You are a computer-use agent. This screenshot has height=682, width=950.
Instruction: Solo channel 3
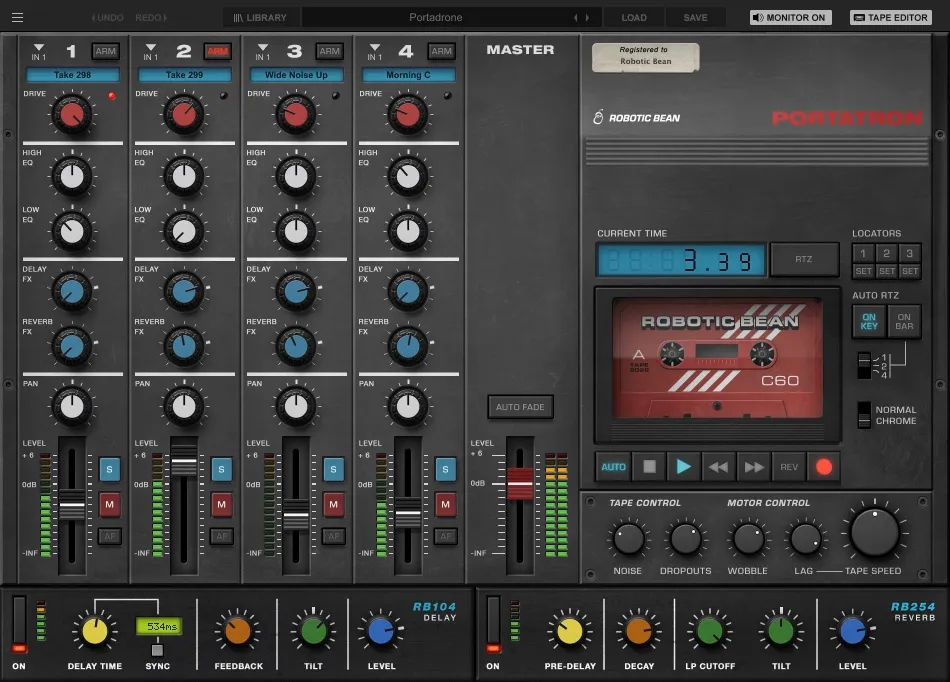point(333,469)
